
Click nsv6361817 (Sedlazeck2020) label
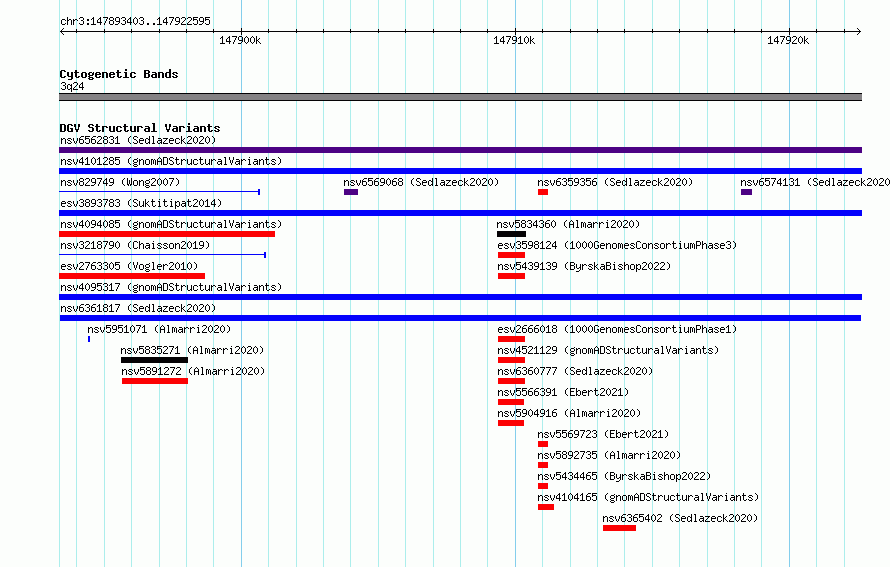(x=138, y=308)
